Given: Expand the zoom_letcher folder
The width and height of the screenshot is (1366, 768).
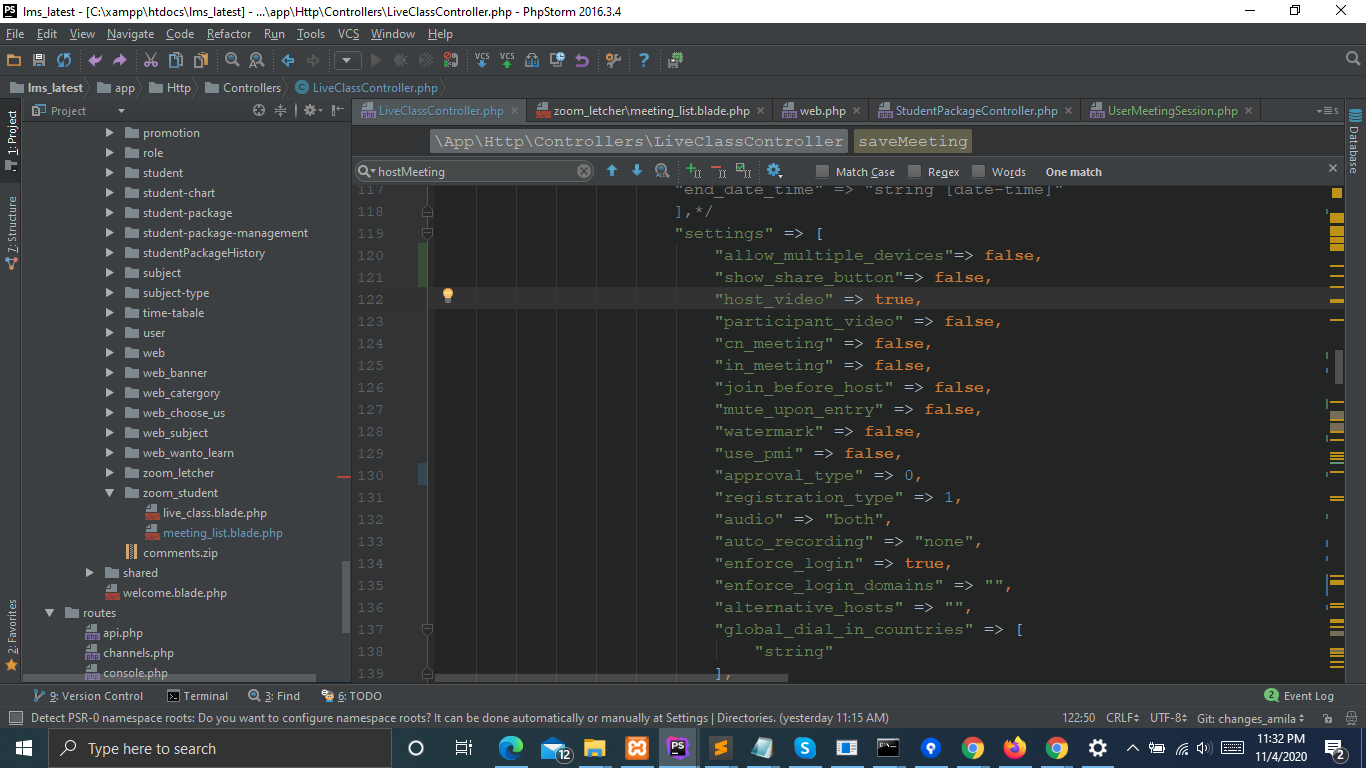Looking at the screenshot, I should 110,473.
